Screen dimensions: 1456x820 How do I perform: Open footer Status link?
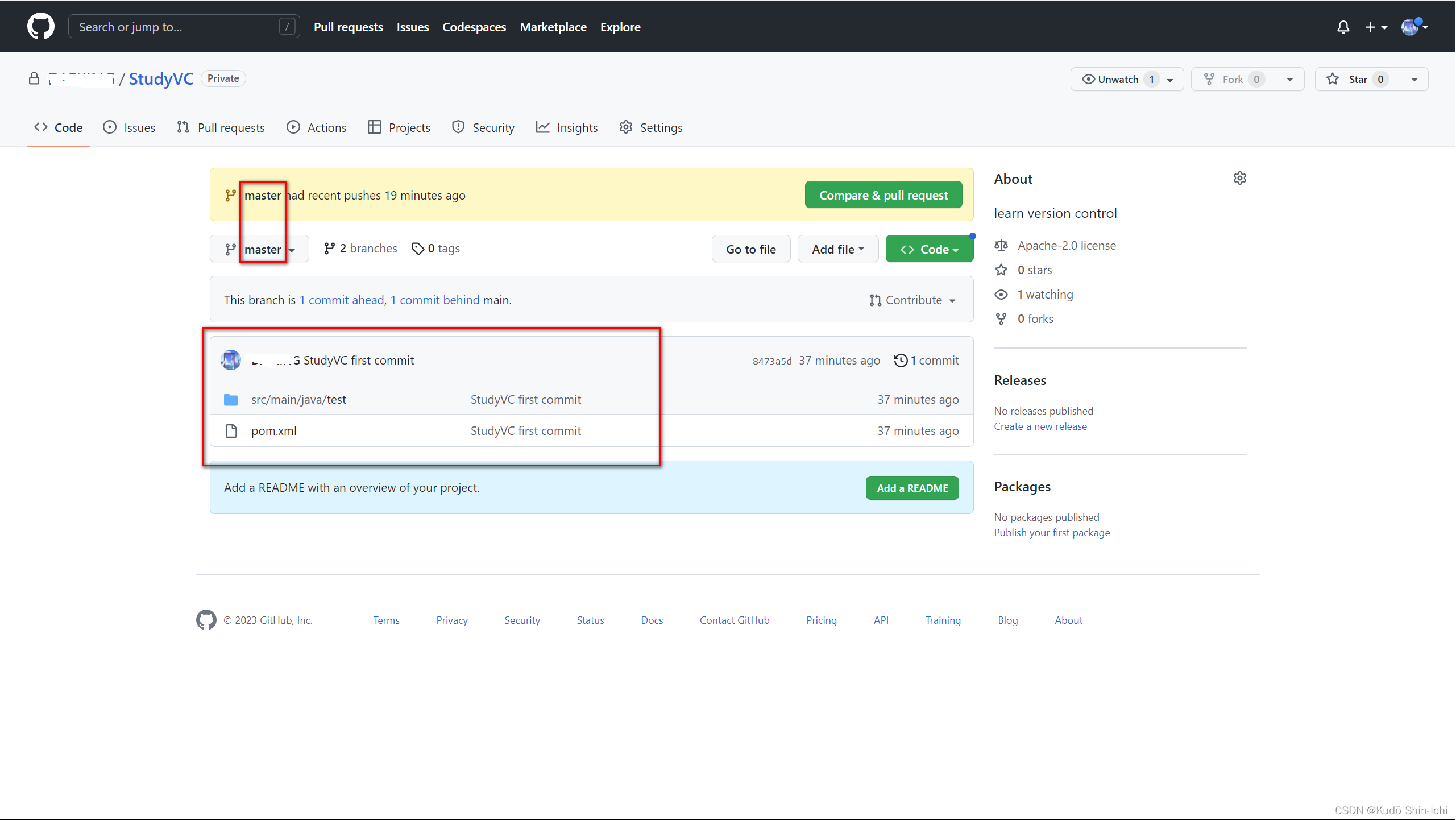tap(590, 620)
